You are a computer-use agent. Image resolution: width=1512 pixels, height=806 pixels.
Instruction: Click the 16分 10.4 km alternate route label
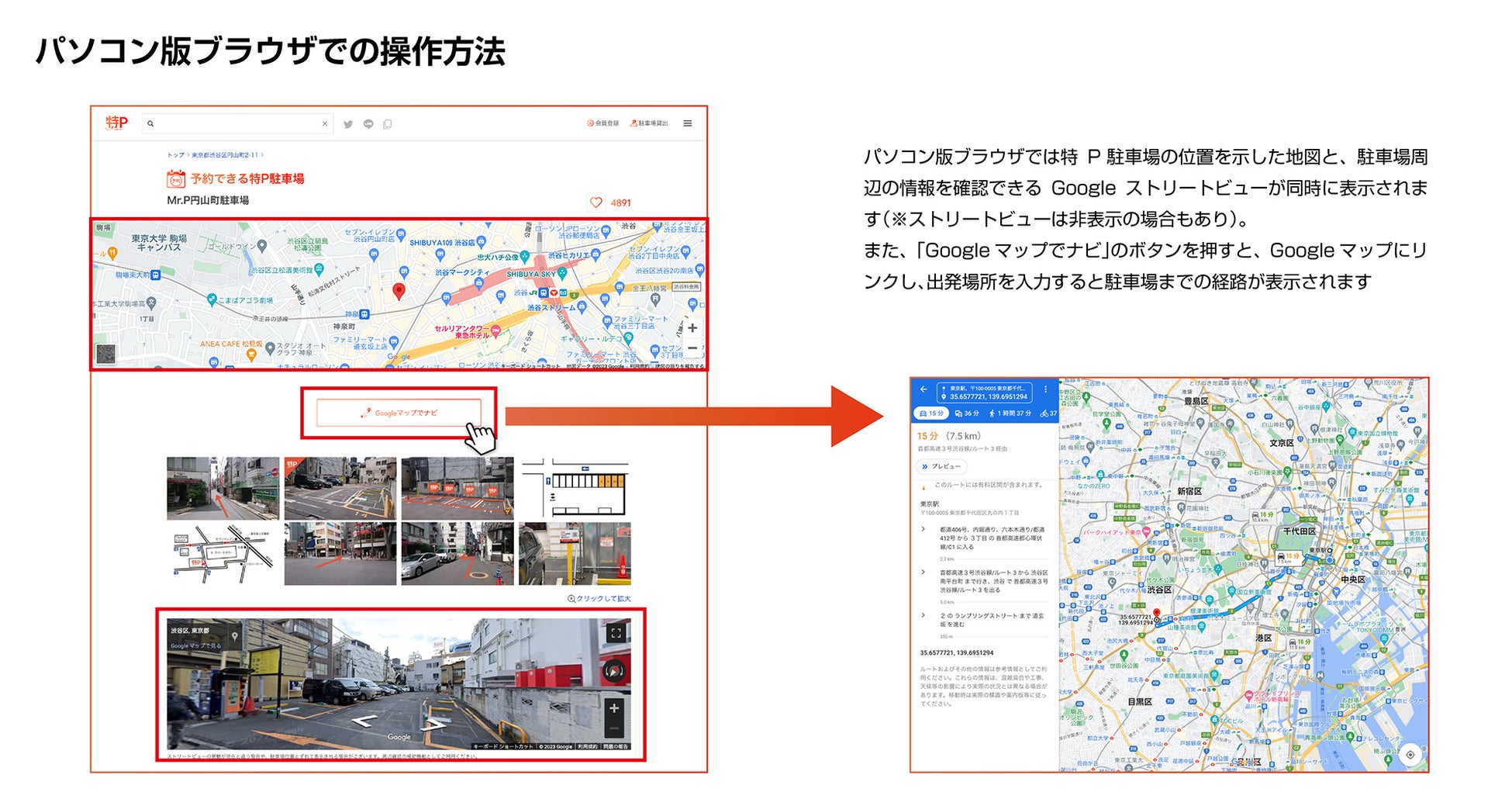tap(1262, 516)
